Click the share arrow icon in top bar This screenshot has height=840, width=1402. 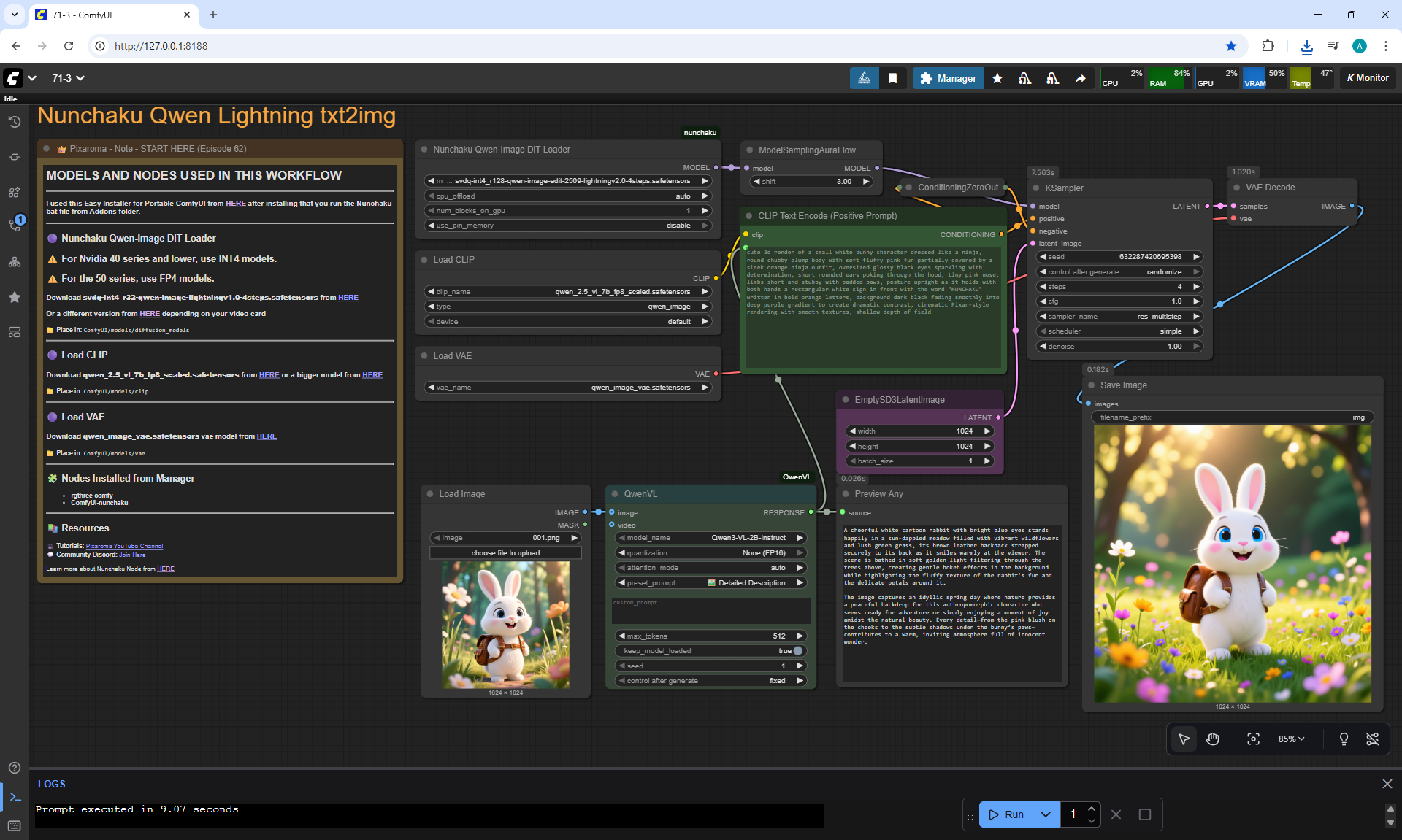1080,78
